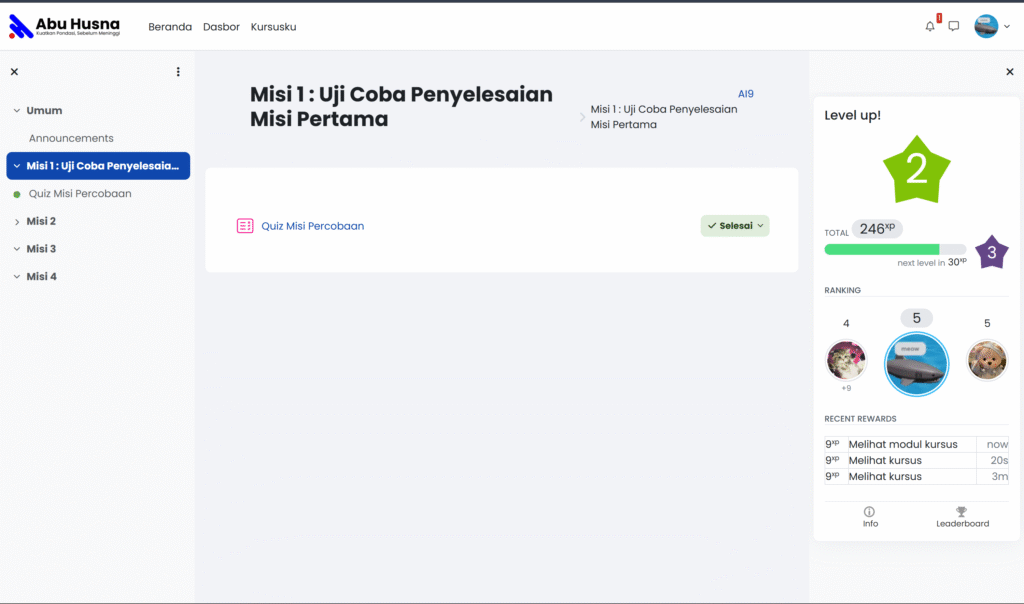Screen dimensions: 1024x604
Task: Open the course index three-dot menu
Action: 178,72
